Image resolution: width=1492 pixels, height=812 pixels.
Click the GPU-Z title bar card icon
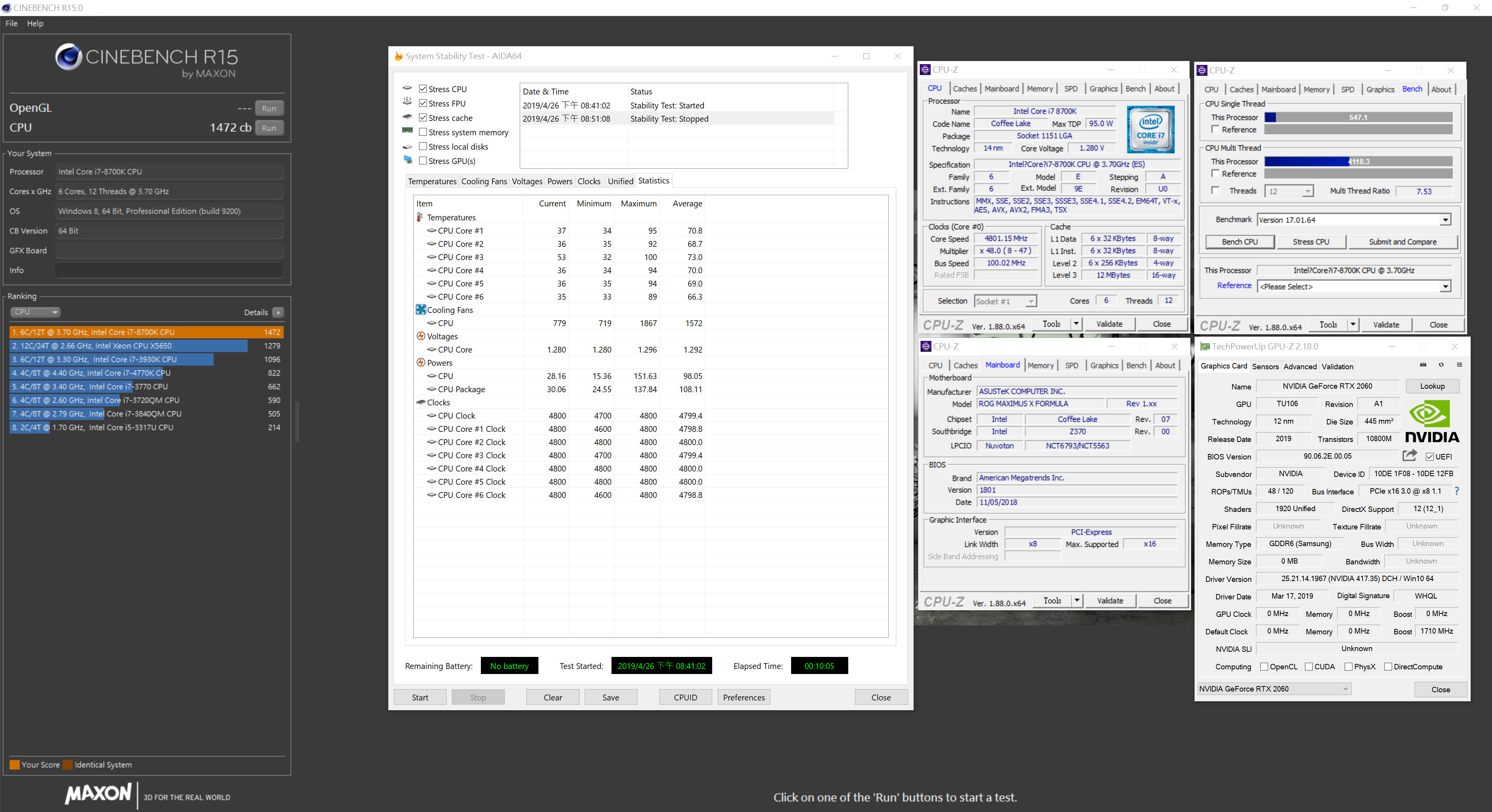pyautogui.click(x=1205, y=346)
